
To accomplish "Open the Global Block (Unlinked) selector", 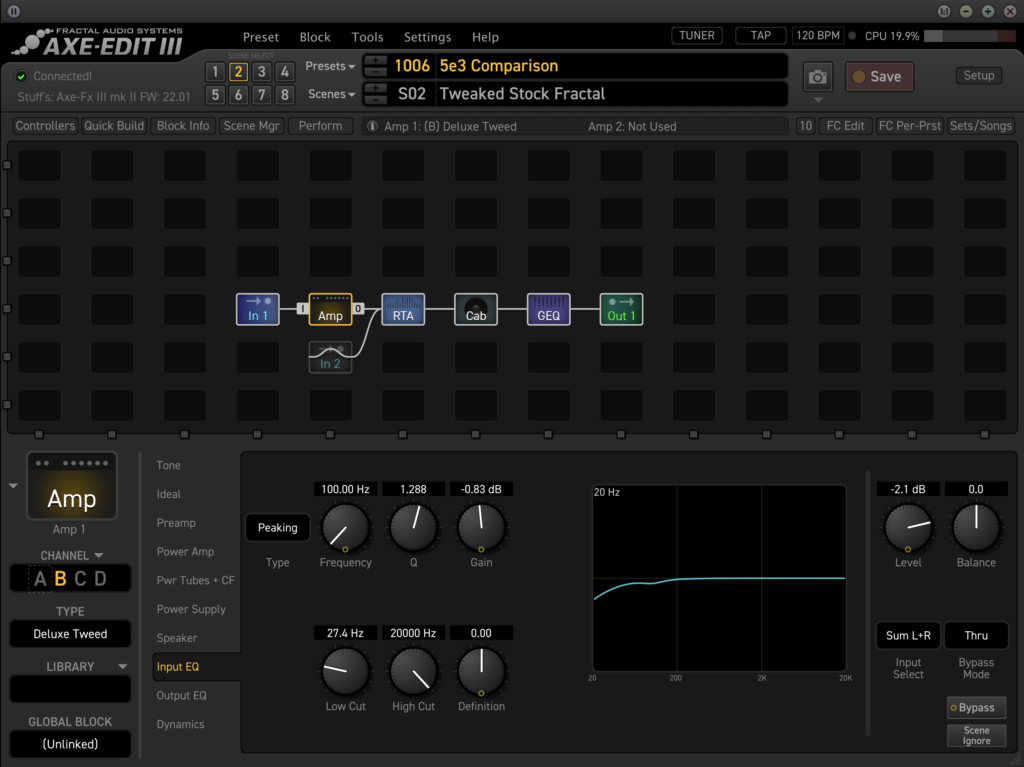I will pos(70,744).
